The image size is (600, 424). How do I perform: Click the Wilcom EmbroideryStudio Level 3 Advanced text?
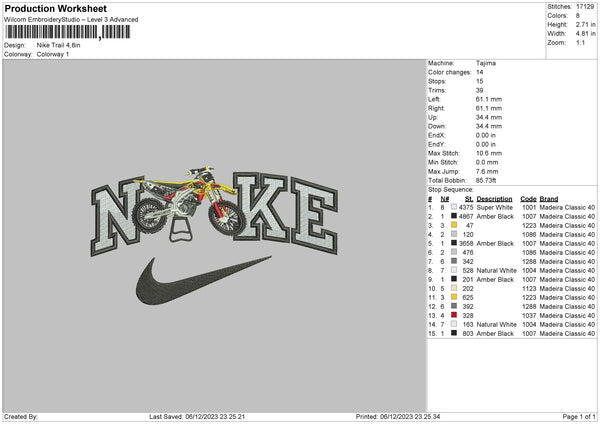pos(71,20)
